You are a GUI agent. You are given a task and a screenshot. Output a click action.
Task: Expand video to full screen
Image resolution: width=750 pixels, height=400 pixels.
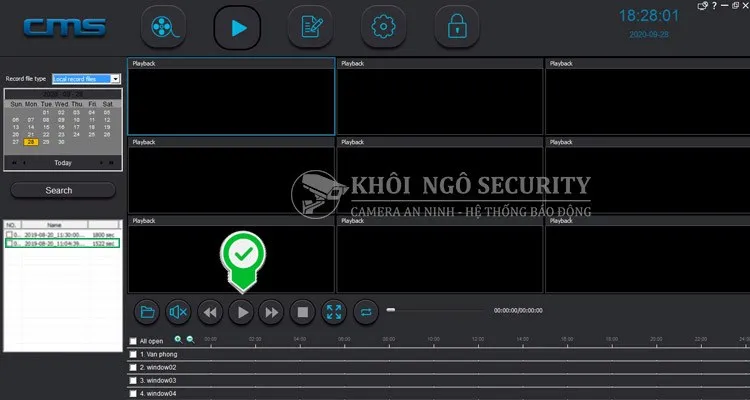tap(334, 312)
